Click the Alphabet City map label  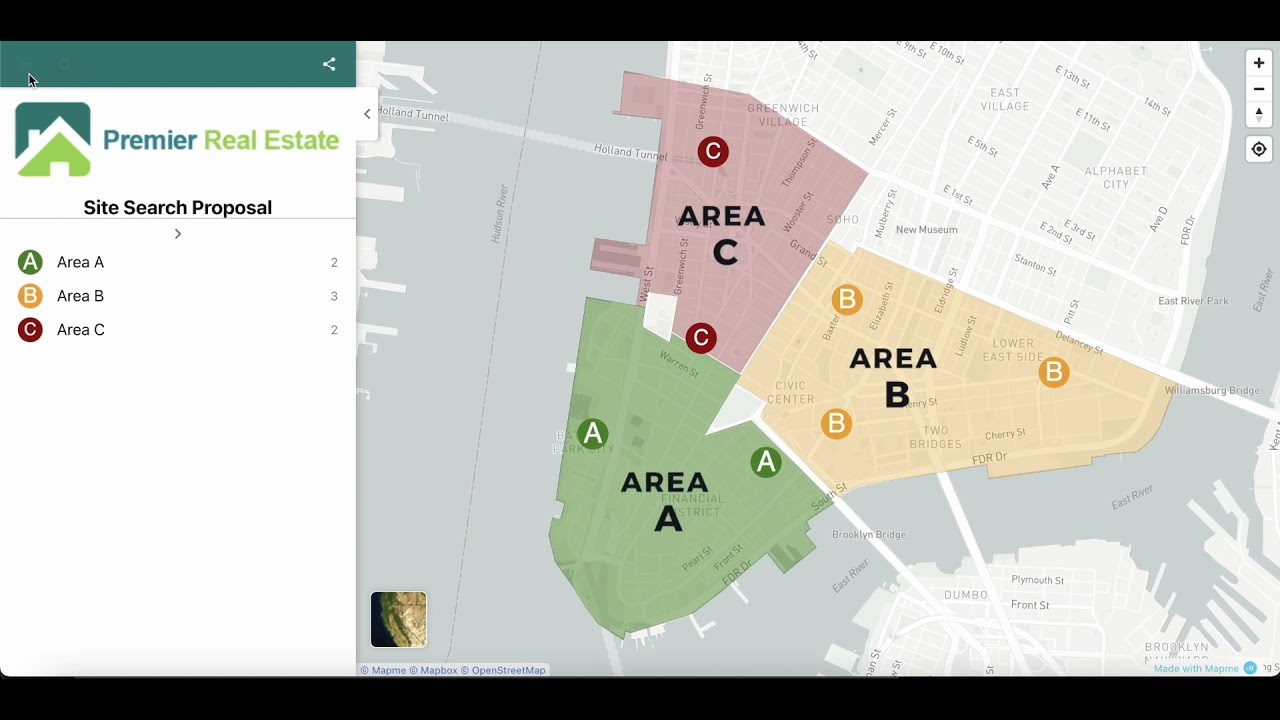(x=1116, y=178)
